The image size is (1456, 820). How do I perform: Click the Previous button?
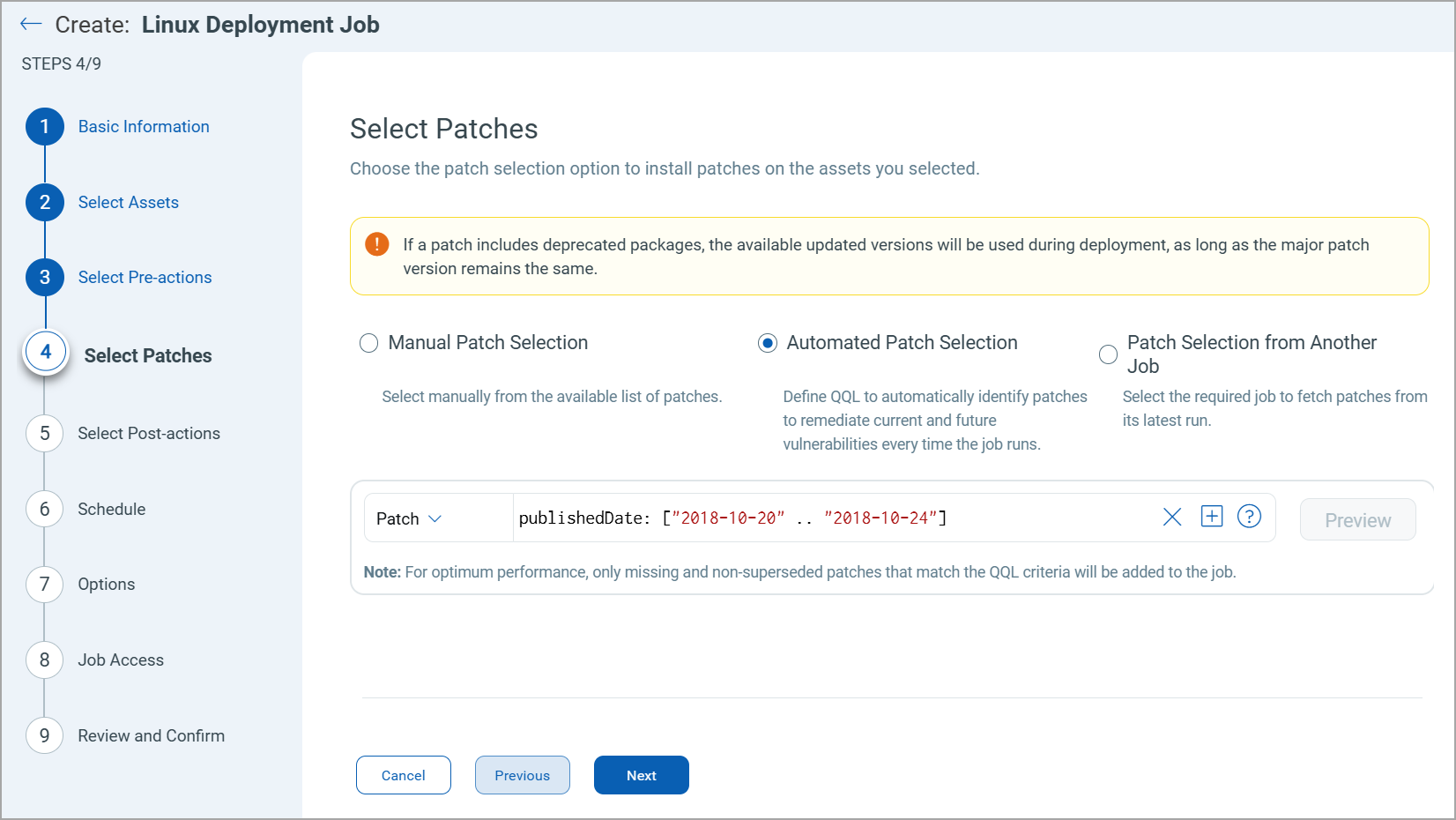[x=522, y=775]
